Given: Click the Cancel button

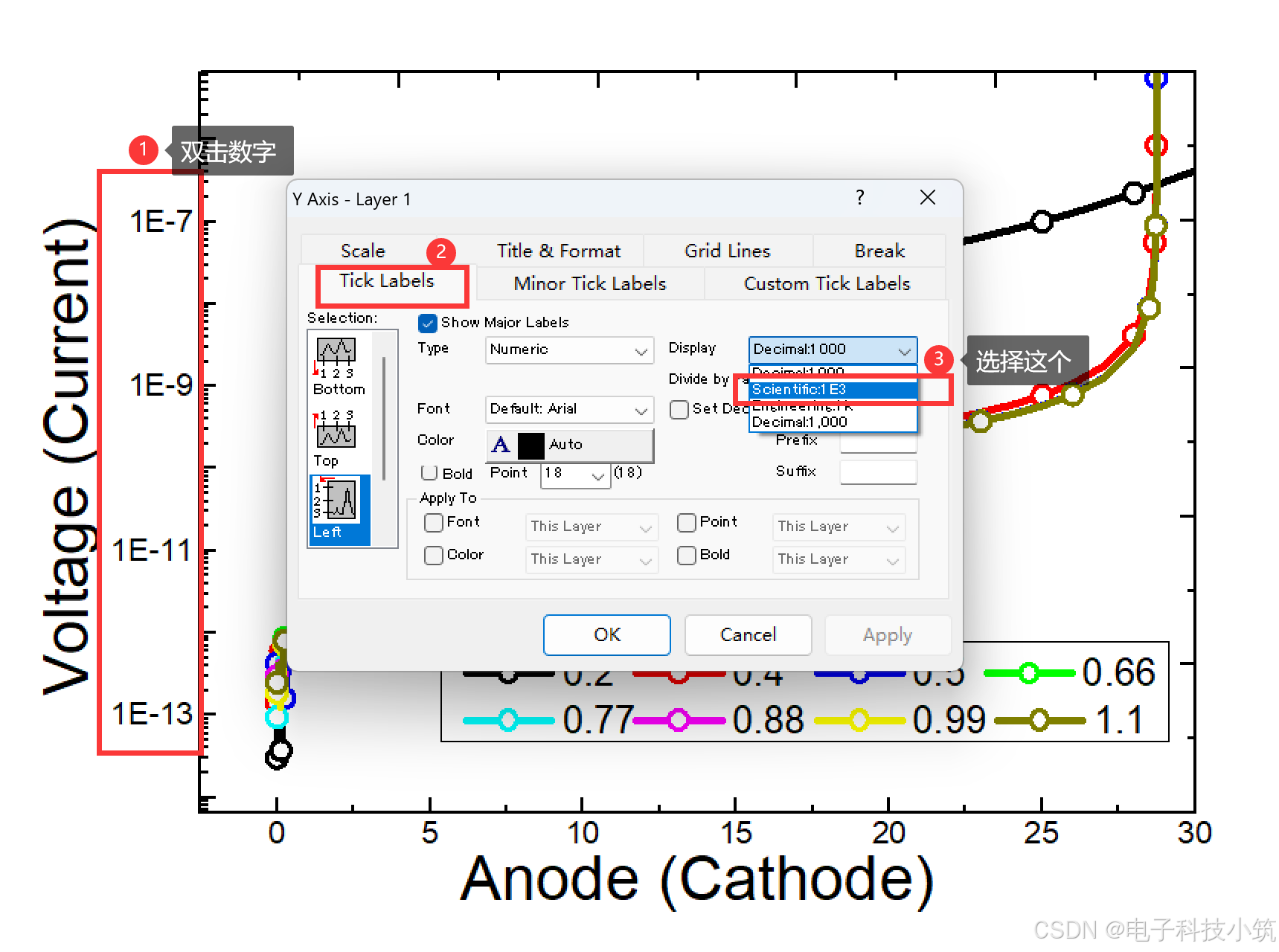Looking at the screenshot, I should (x=748, y=635).
